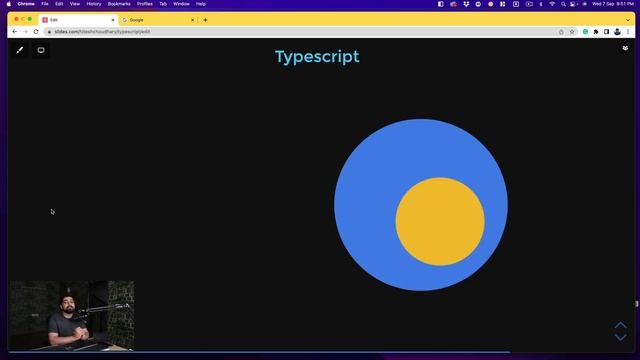Open the Bookmarks menu
The width and height of the screenshot is (640, 360).
(119, 4)
